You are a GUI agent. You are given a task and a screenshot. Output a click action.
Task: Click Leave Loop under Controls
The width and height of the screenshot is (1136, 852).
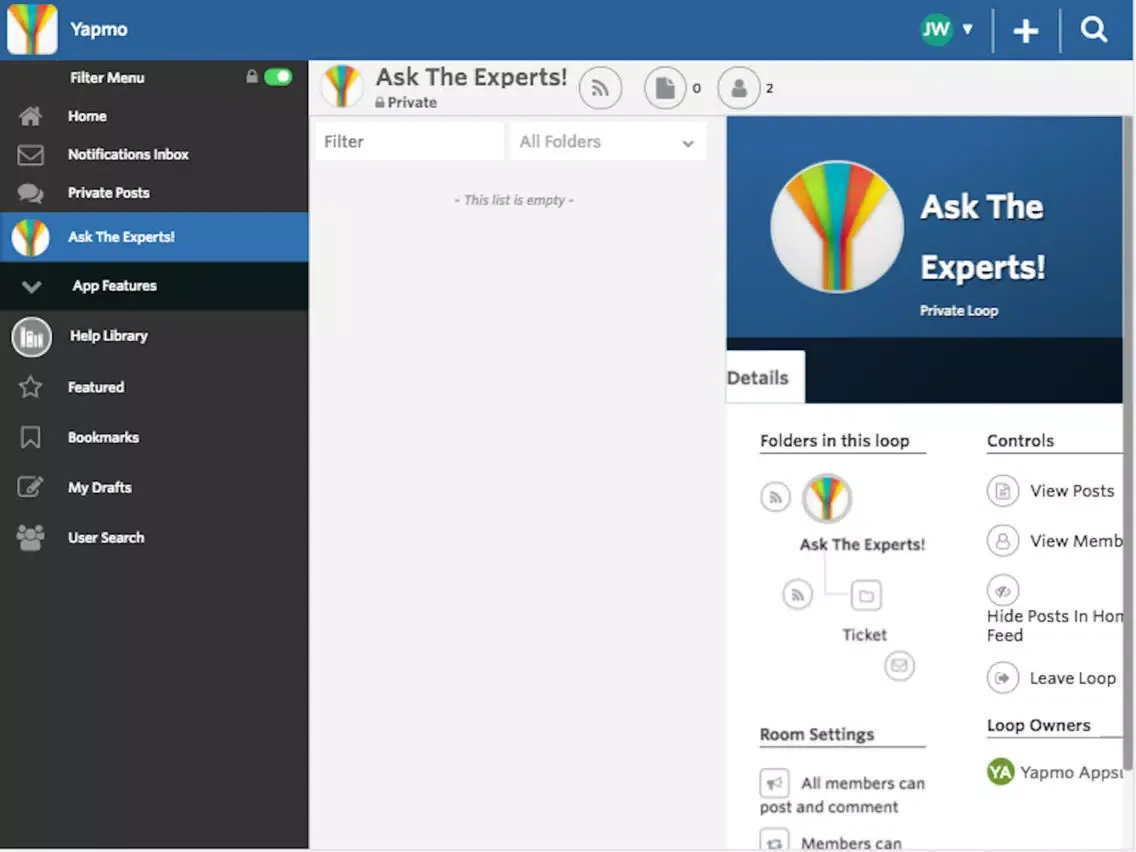[x=1052, y=678]
